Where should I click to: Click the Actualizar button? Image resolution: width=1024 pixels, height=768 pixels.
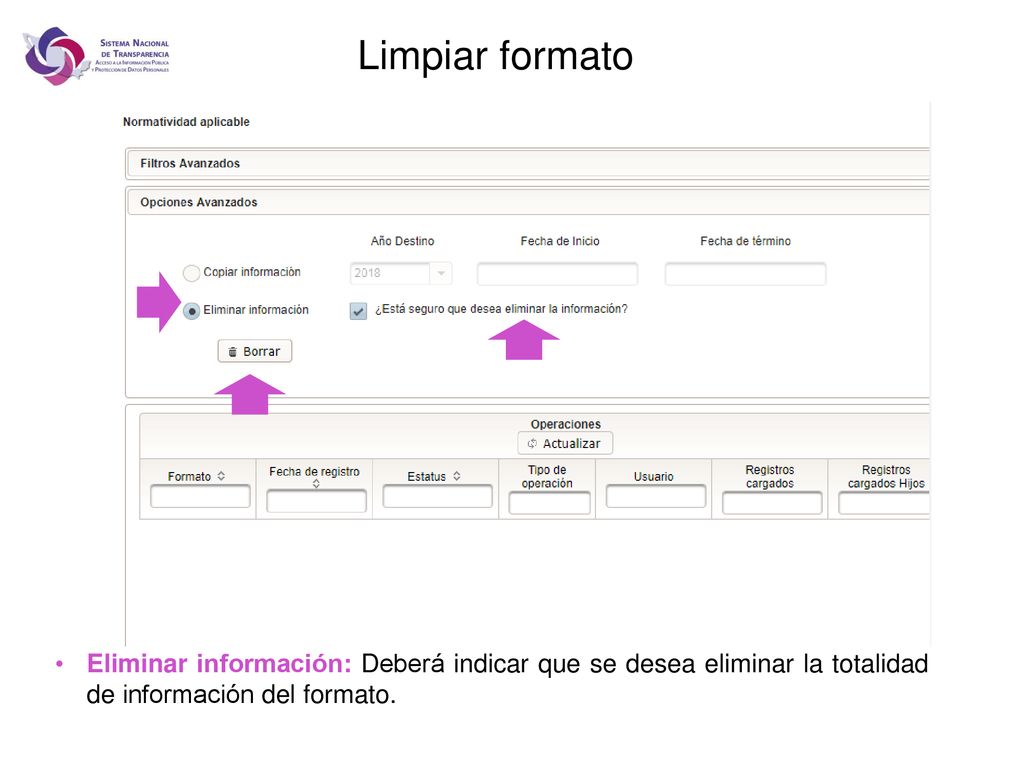coord(565,443)
